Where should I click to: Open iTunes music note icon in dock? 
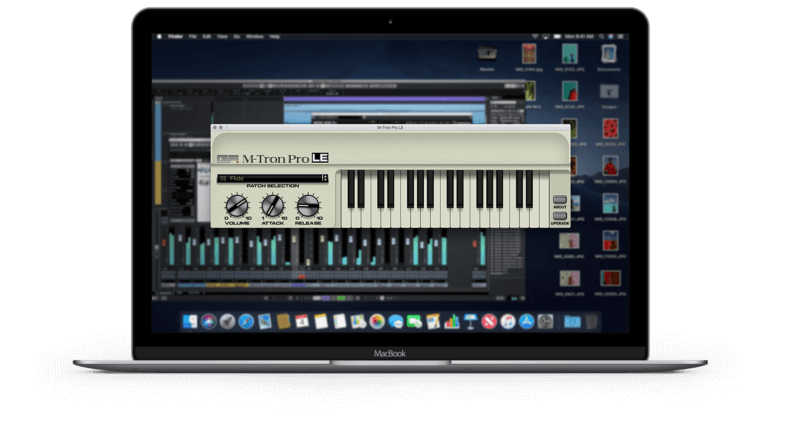508,322
